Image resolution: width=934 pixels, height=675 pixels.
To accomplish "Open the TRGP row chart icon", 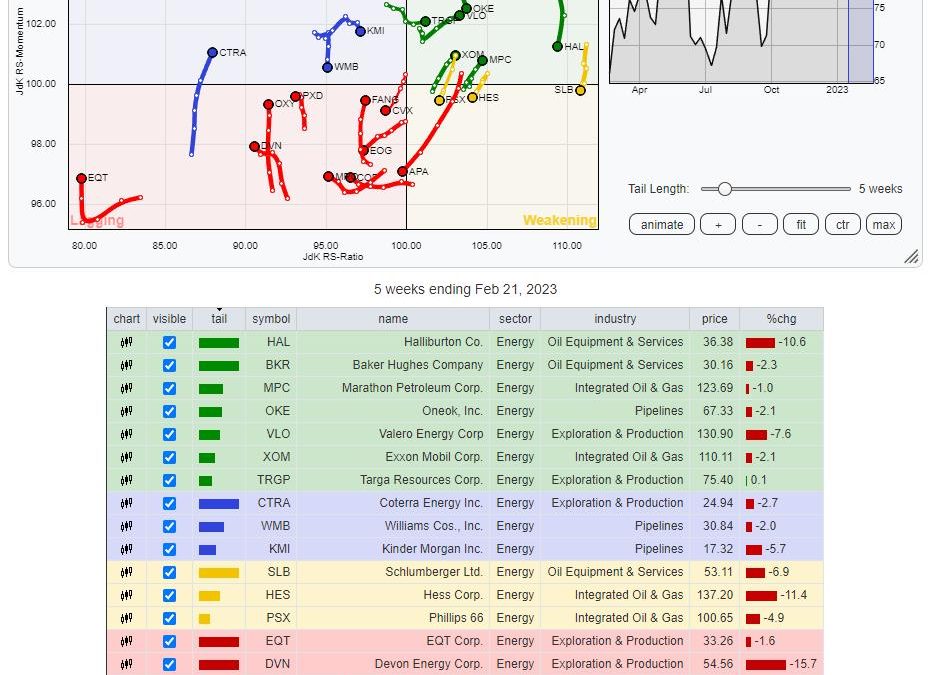I will click(x=126, y=480).
